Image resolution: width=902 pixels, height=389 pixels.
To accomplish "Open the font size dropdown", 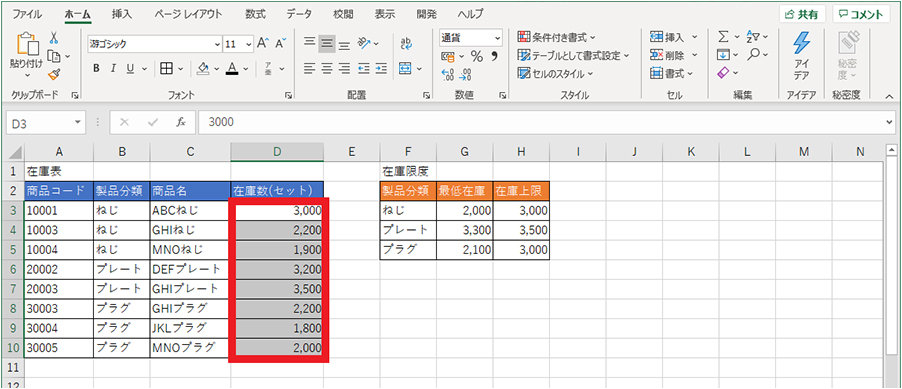I will pyautogui.click(x=249, y=44).
